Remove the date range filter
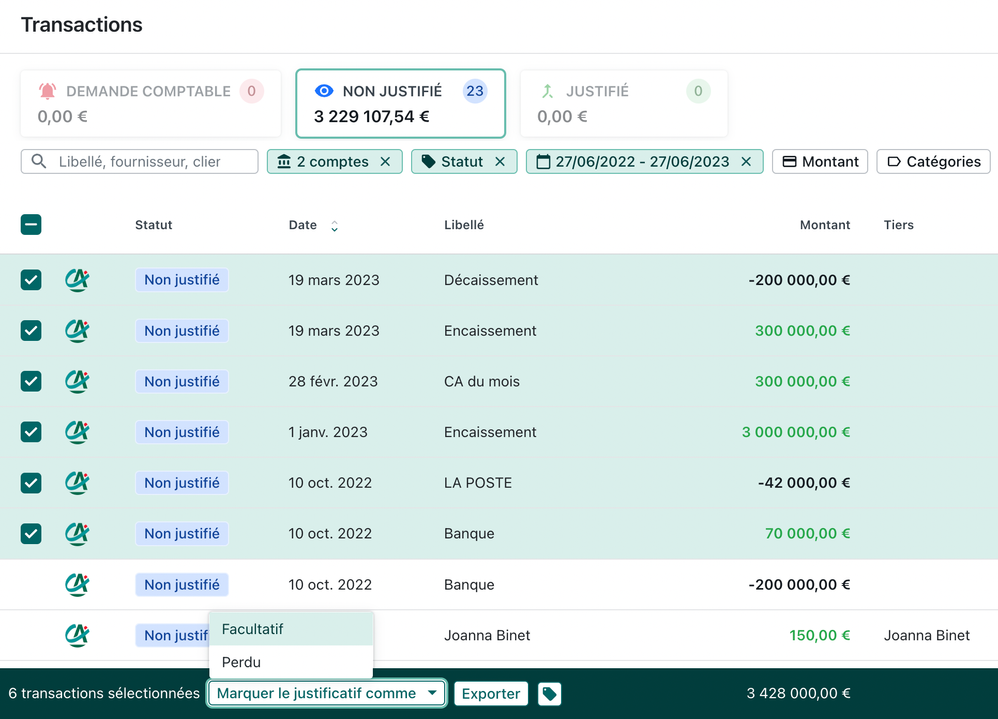The image size is (998, 719). tap(746, 162)
